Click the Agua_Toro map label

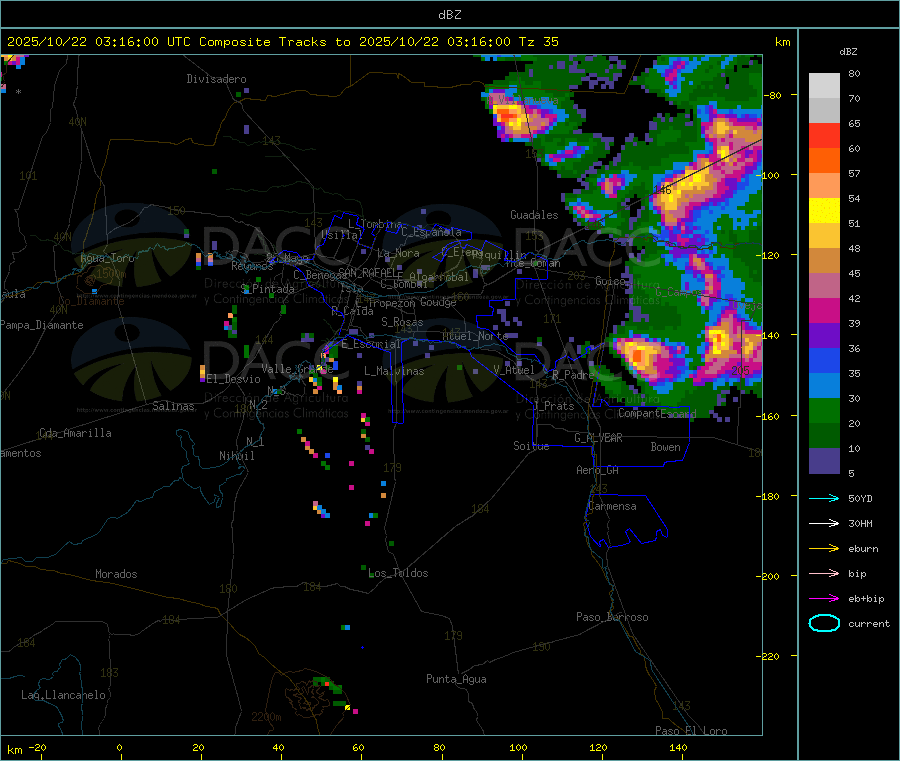click(107, 258)
